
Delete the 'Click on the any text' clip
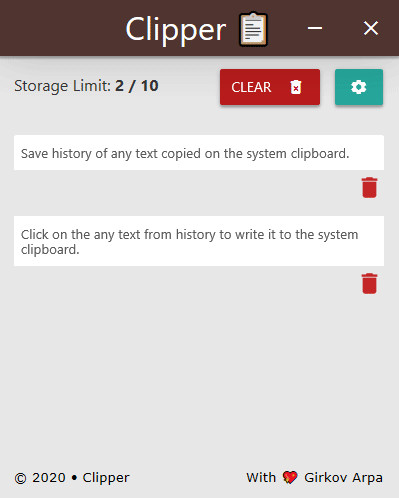click(x=369, y=284)
